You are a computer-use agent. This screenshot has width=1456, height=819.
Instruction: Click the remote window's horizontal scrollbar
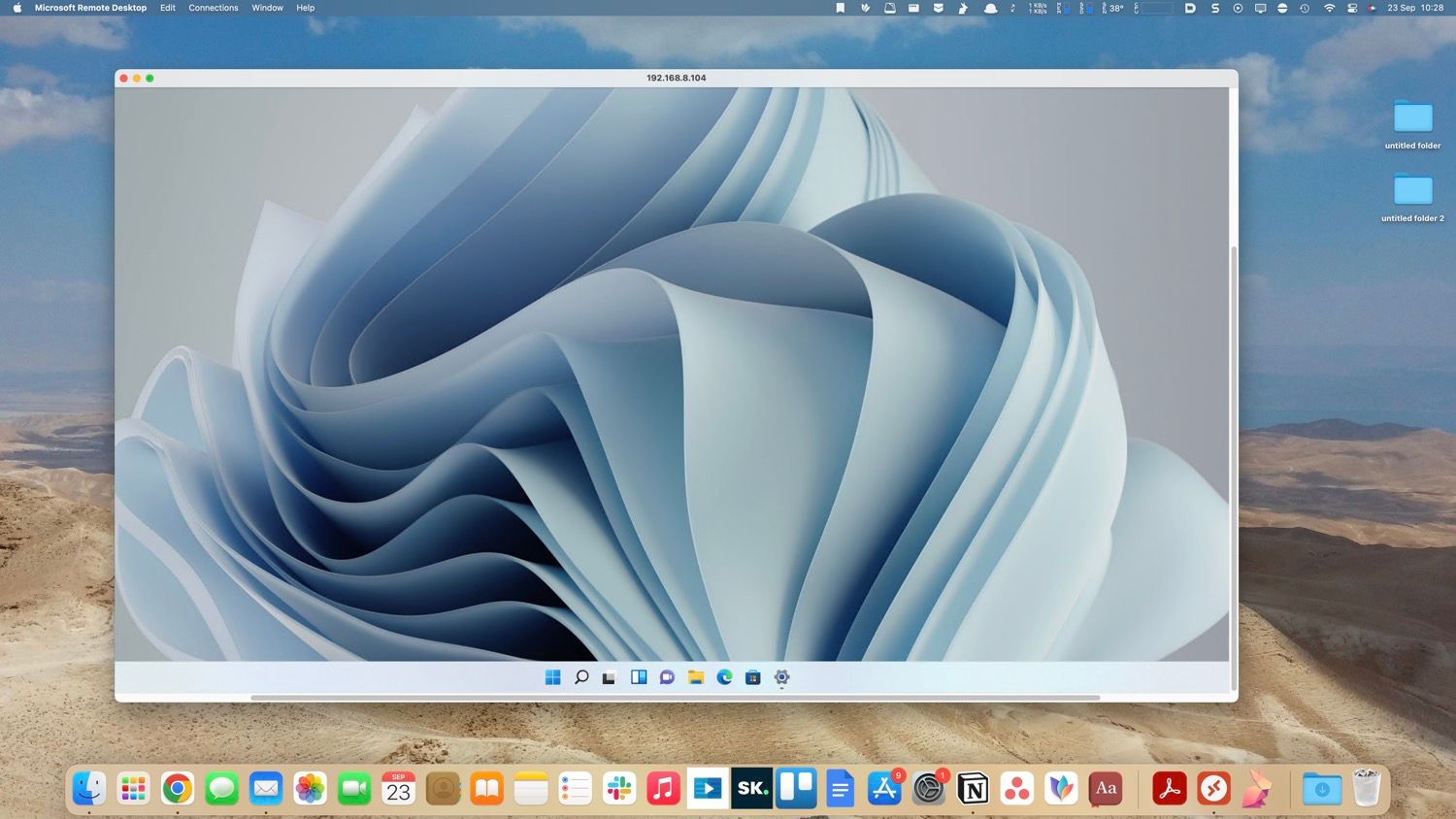pos(676,698)
